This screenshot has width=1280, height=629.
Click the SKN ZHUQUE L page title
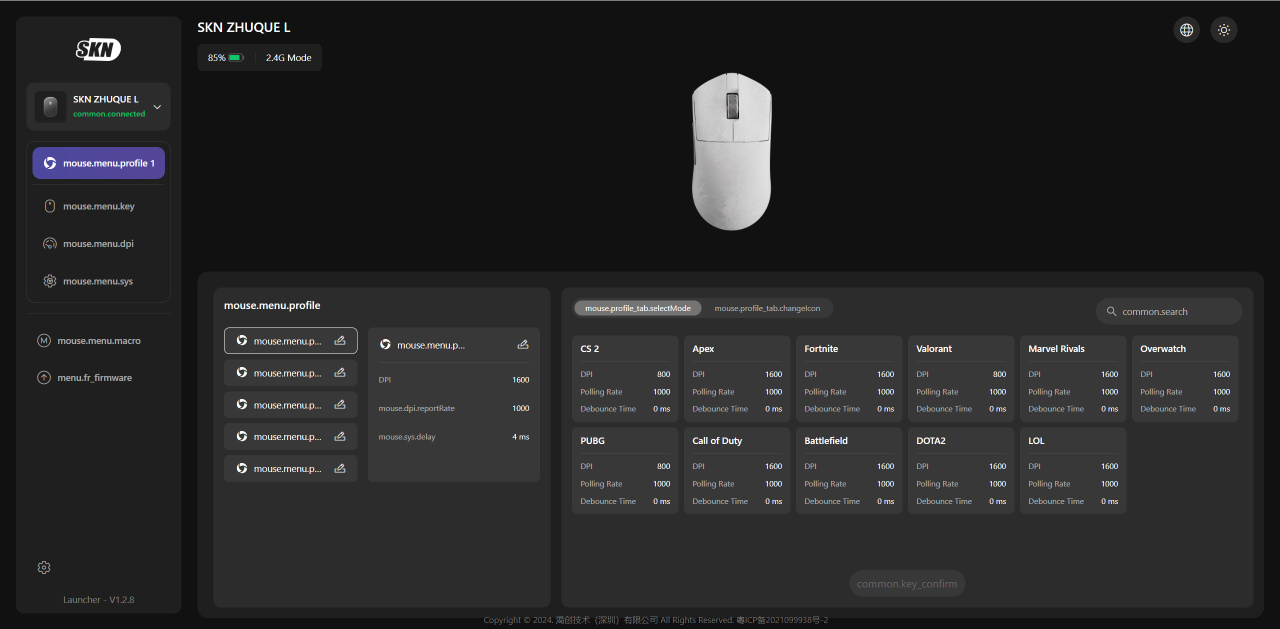(244, 28)
